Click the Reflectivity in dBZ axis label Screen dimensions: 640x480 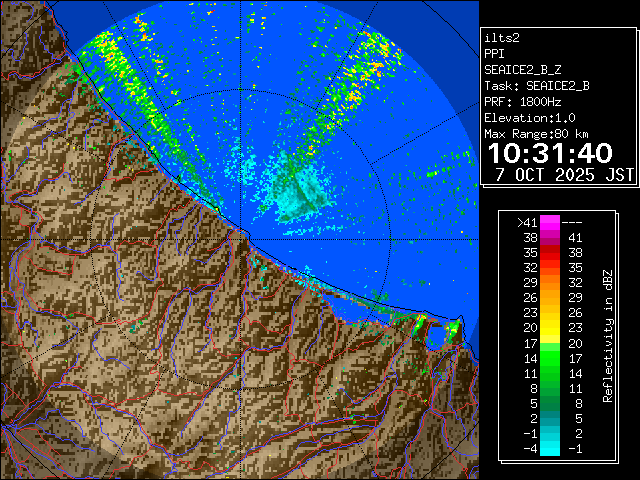click(x=607, y=335)
